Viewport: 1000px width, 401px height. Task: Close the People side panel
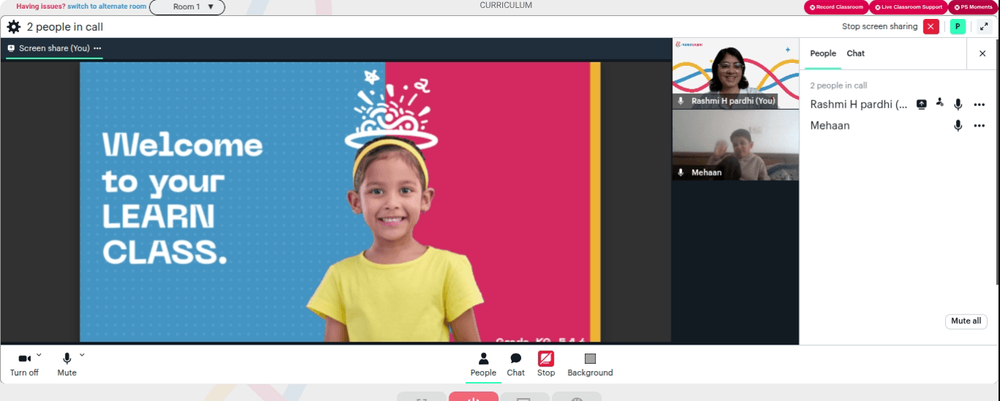[982, 54]
